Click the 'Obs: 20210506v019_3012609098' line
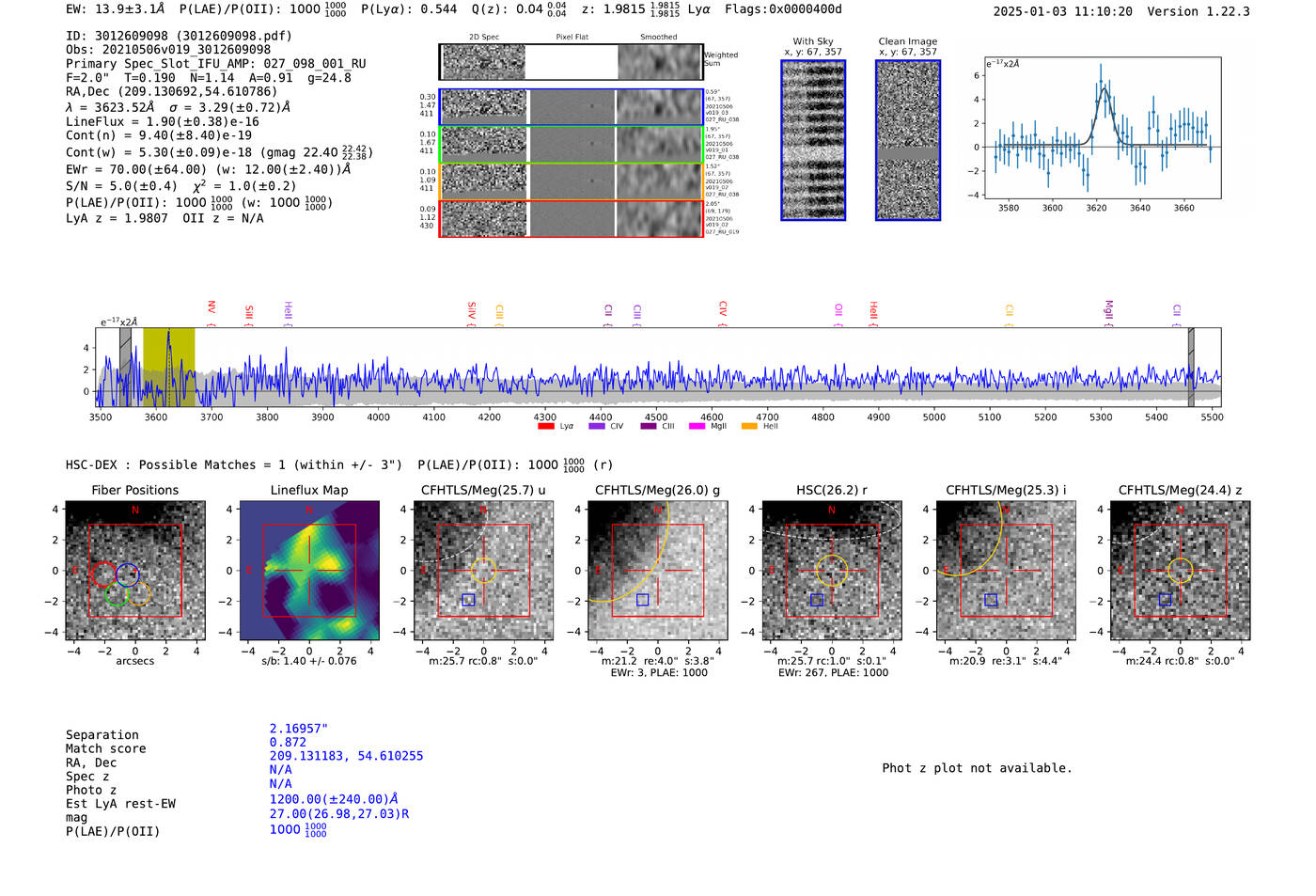Viewport: 1316px width, 896px height. 168,50
